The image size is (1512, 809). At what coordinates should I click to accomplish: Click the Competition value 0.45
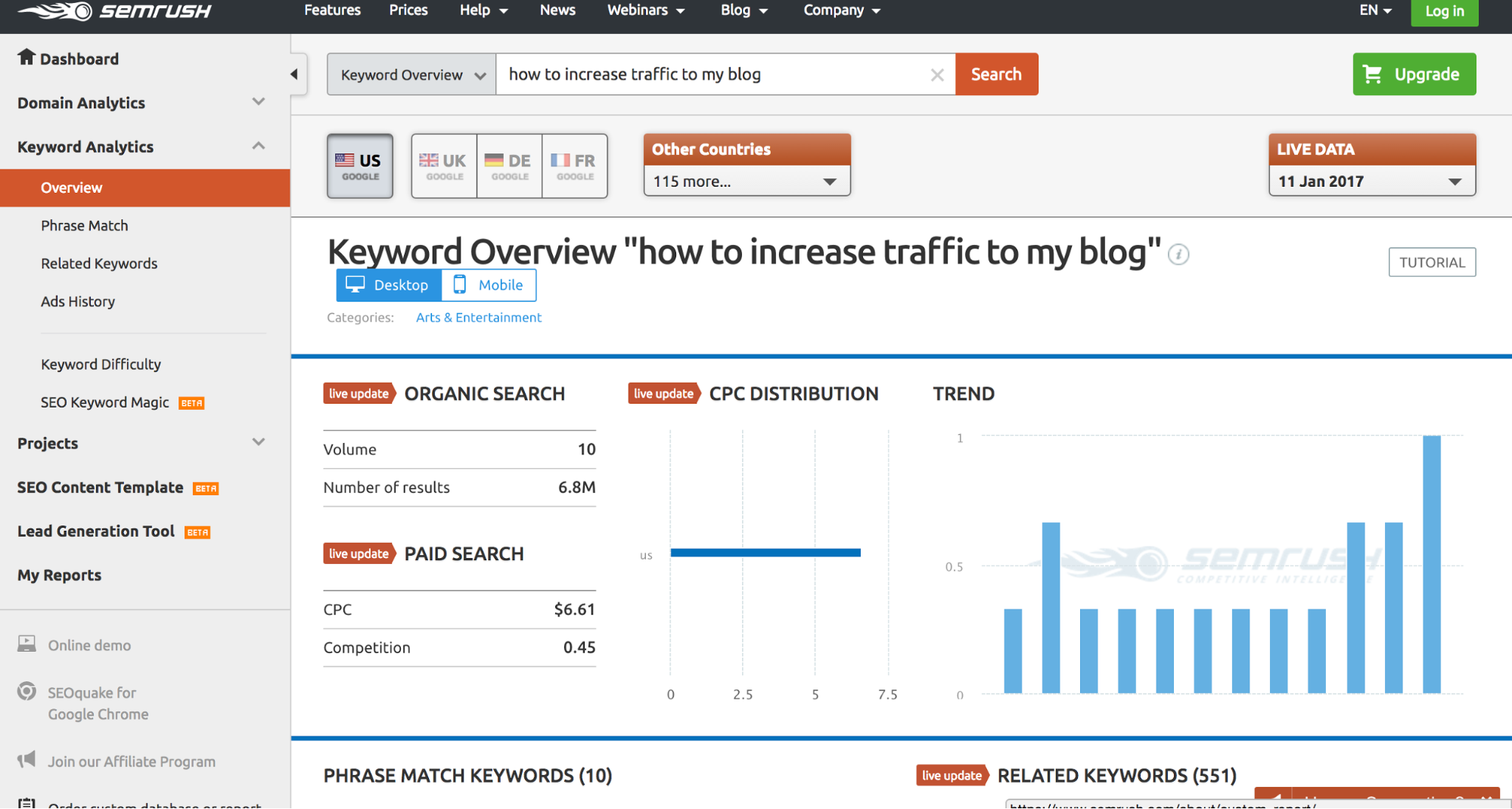(579, 647)
